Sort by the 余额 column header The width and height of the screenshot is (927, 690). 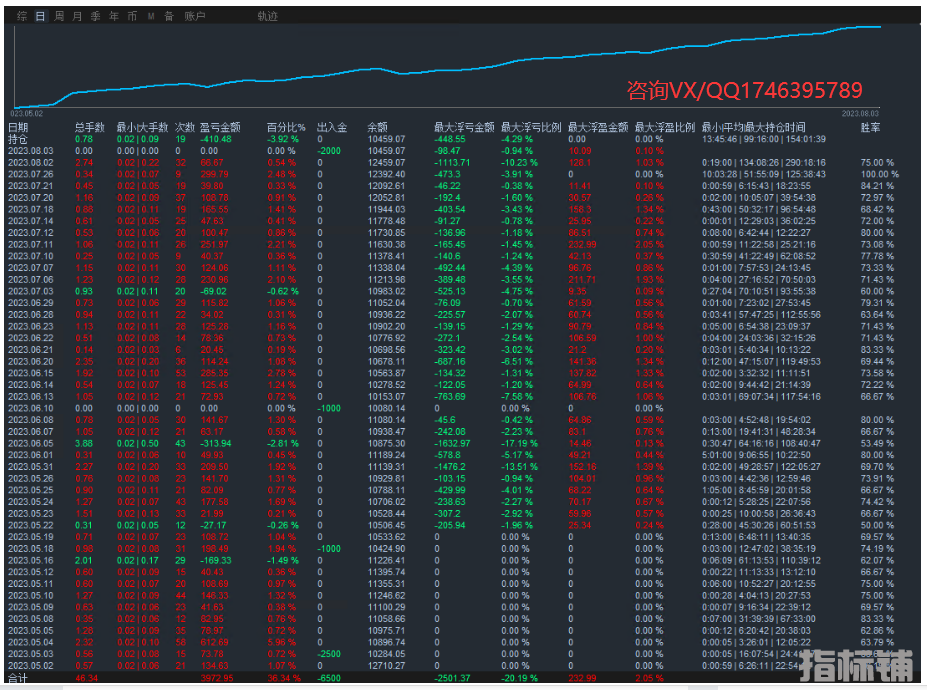coord(377,127)
